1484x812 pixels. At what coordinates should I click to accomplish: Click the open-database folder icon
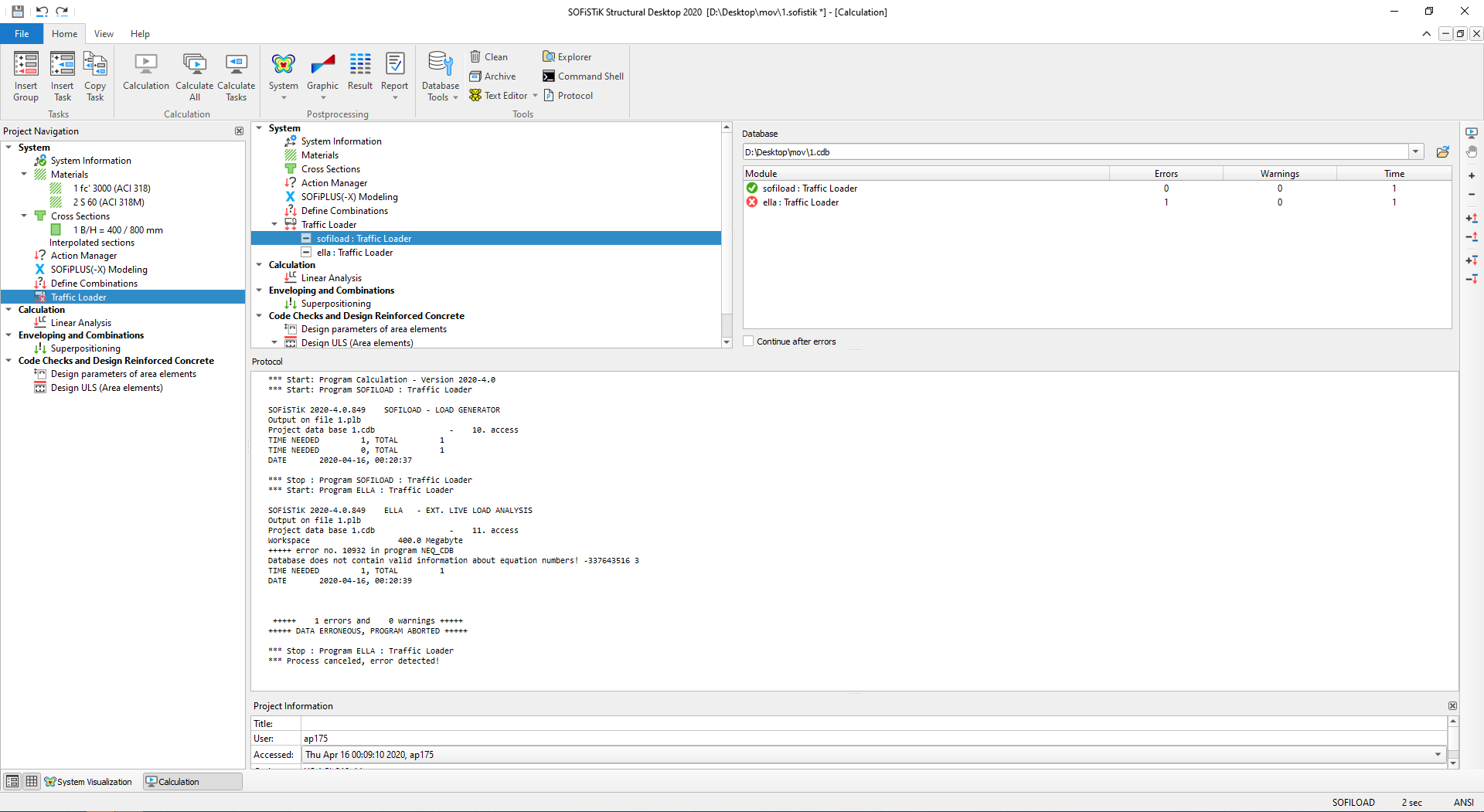pos(1442,152)
